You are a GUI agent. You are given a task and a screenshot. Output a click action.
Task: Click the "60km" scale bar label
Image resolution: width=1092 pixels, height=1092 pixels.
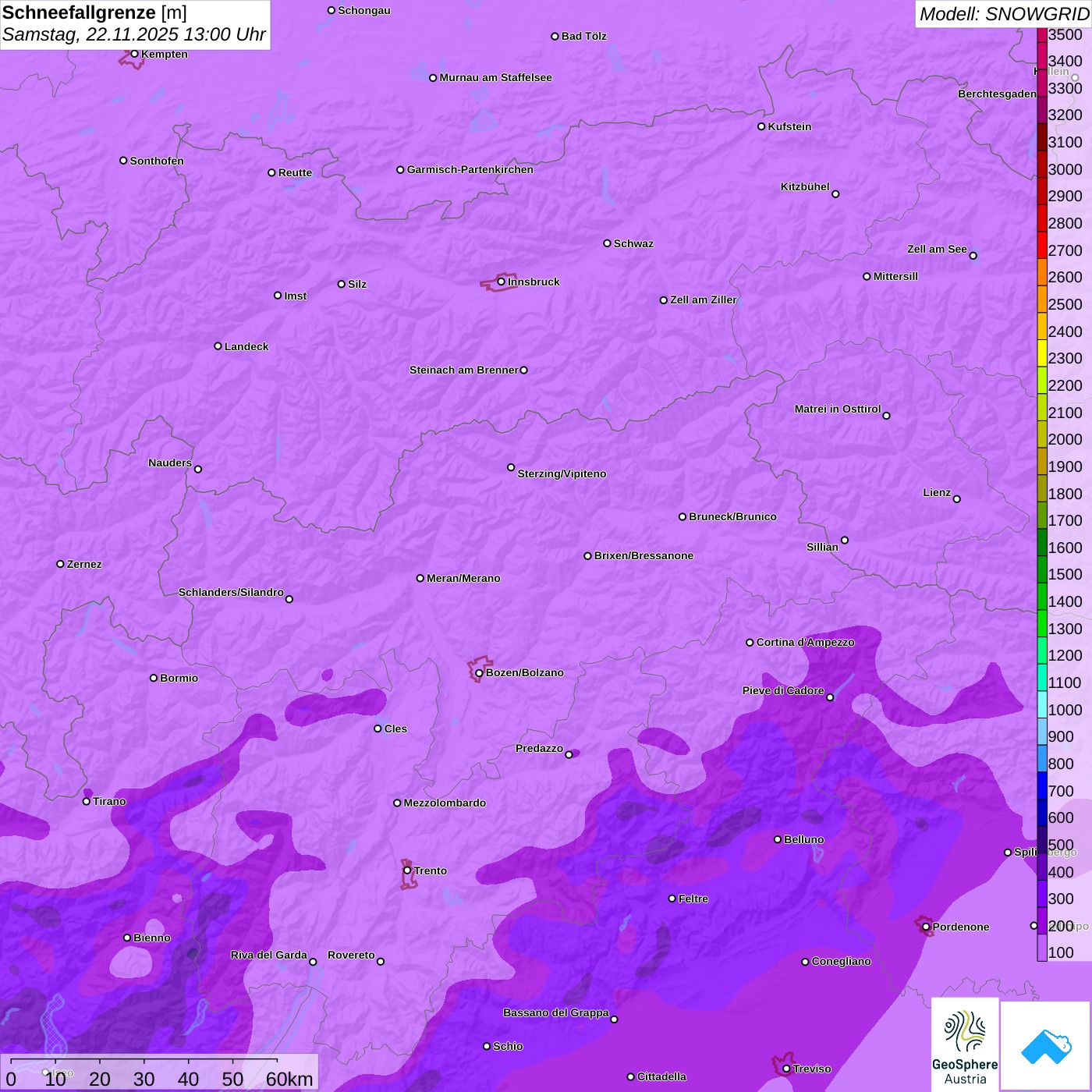coord(289,1079)
